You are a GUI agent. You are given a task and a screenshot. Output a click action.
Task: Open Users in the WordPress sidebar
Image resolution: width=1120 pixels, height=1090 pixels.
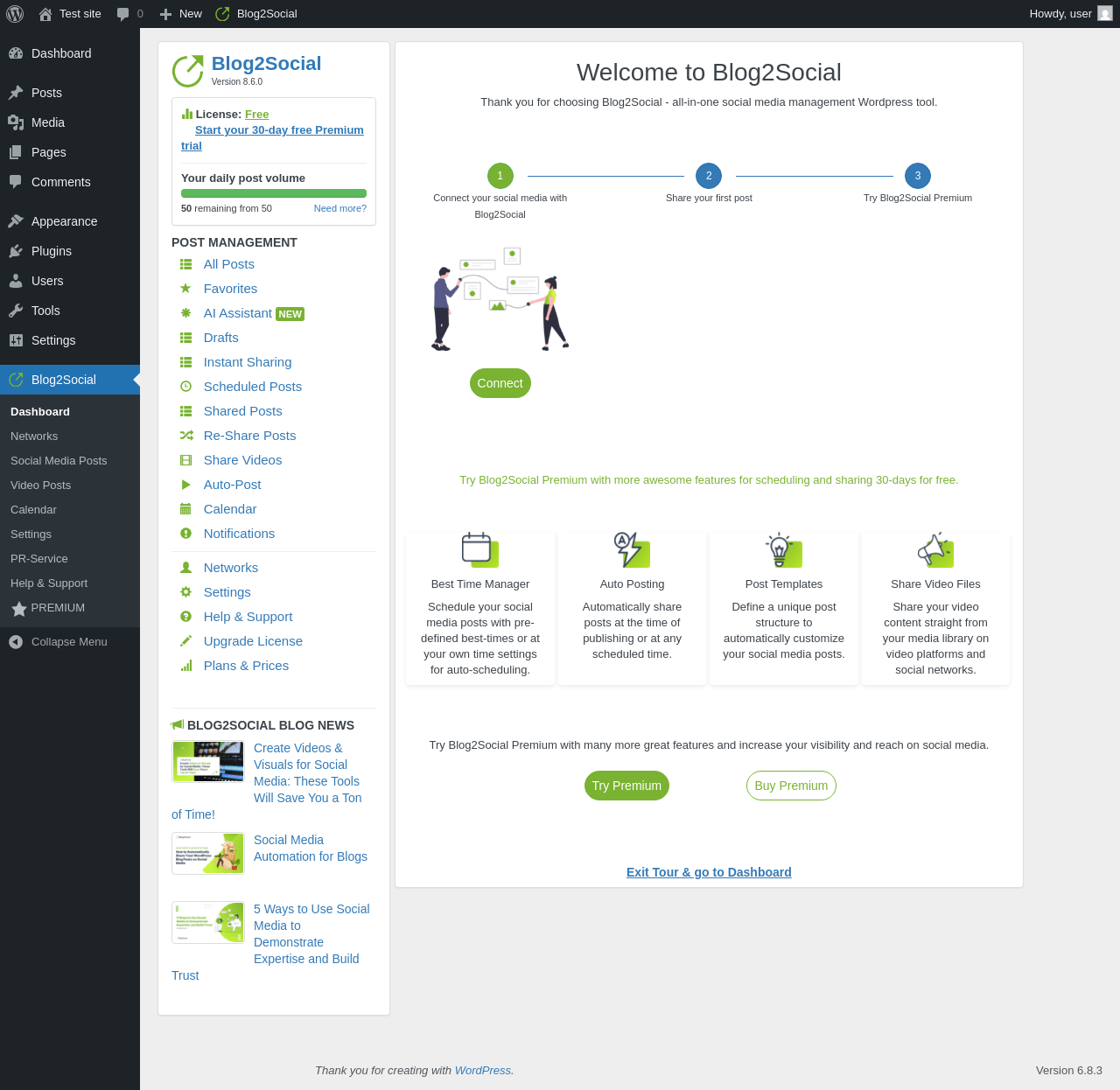point(70,281)
